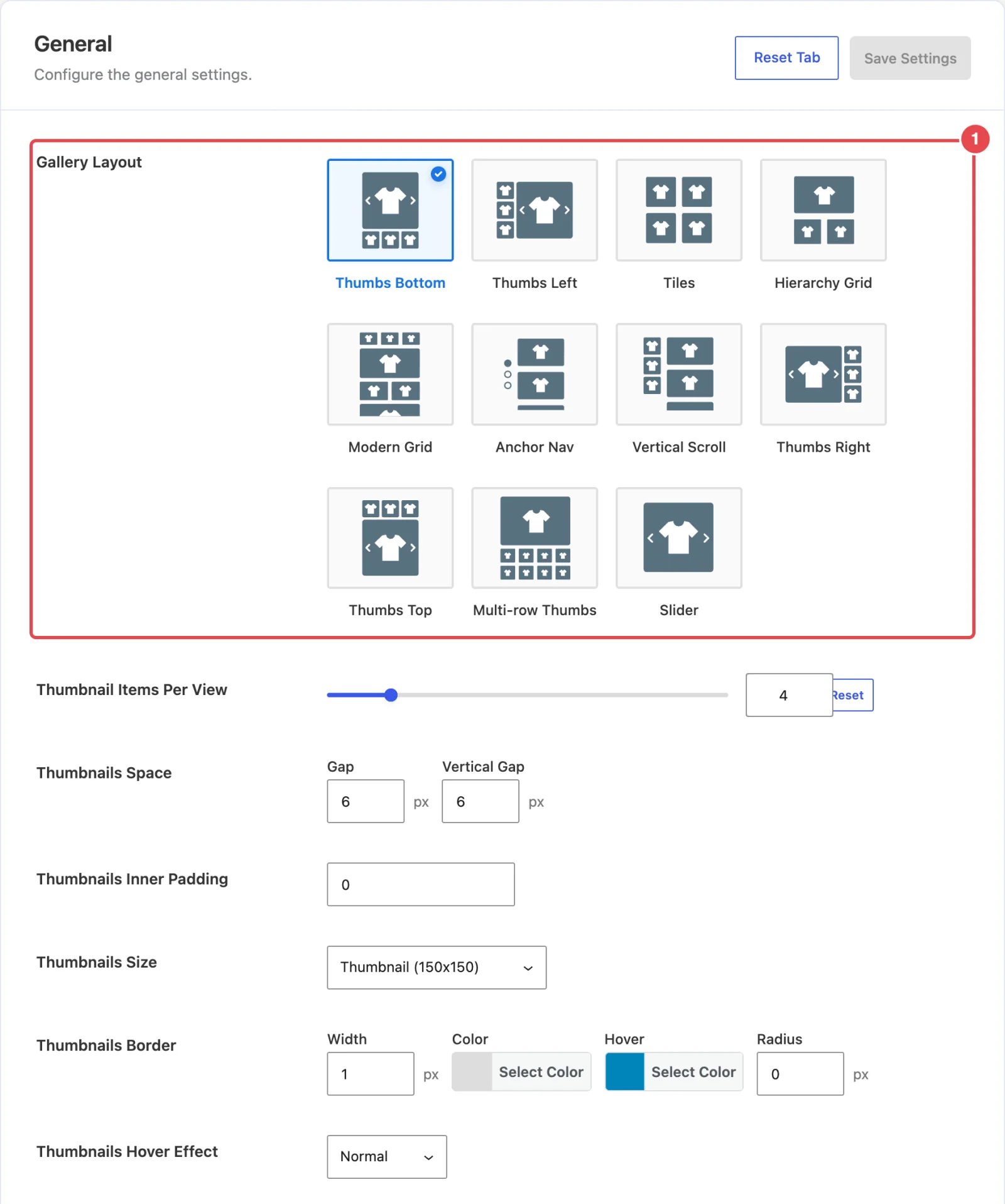The image size is (1005, 1204).
Task: Click the border Width input field
Action: pos(371,1073)
